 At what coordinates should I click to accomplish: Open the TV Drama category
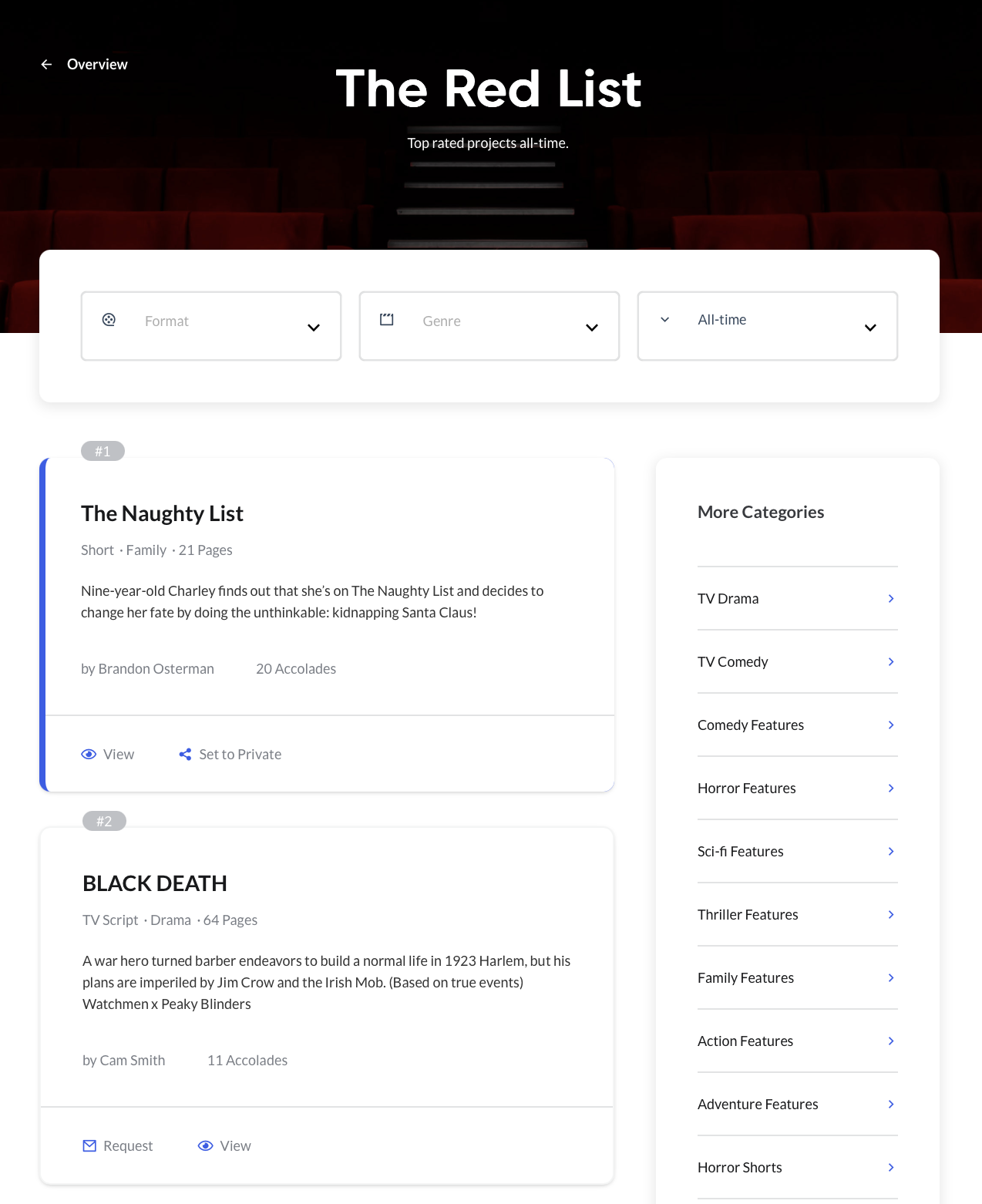[x=728, y=599]
